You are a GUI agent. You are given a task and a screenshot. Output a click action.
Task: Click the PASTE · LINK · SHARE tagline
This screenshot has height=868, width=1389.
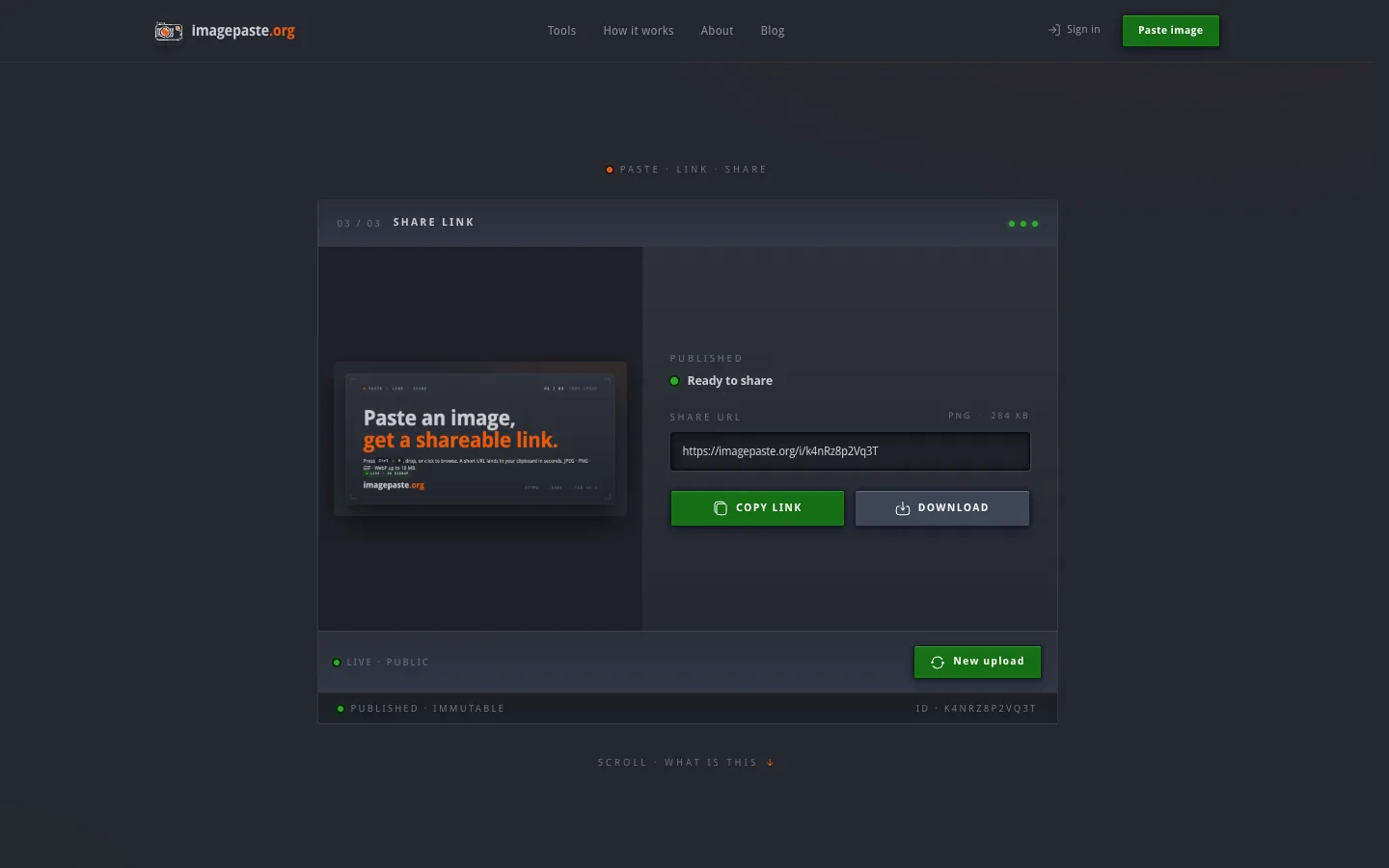coord(694,170)
